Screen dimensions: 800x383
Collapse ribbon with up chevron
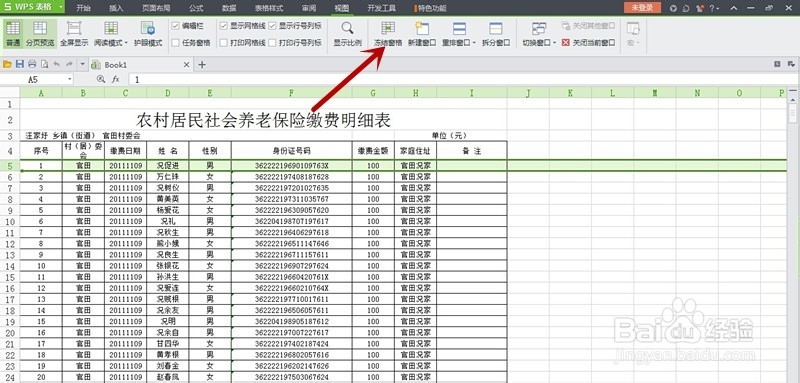click(x=734, y=8)
